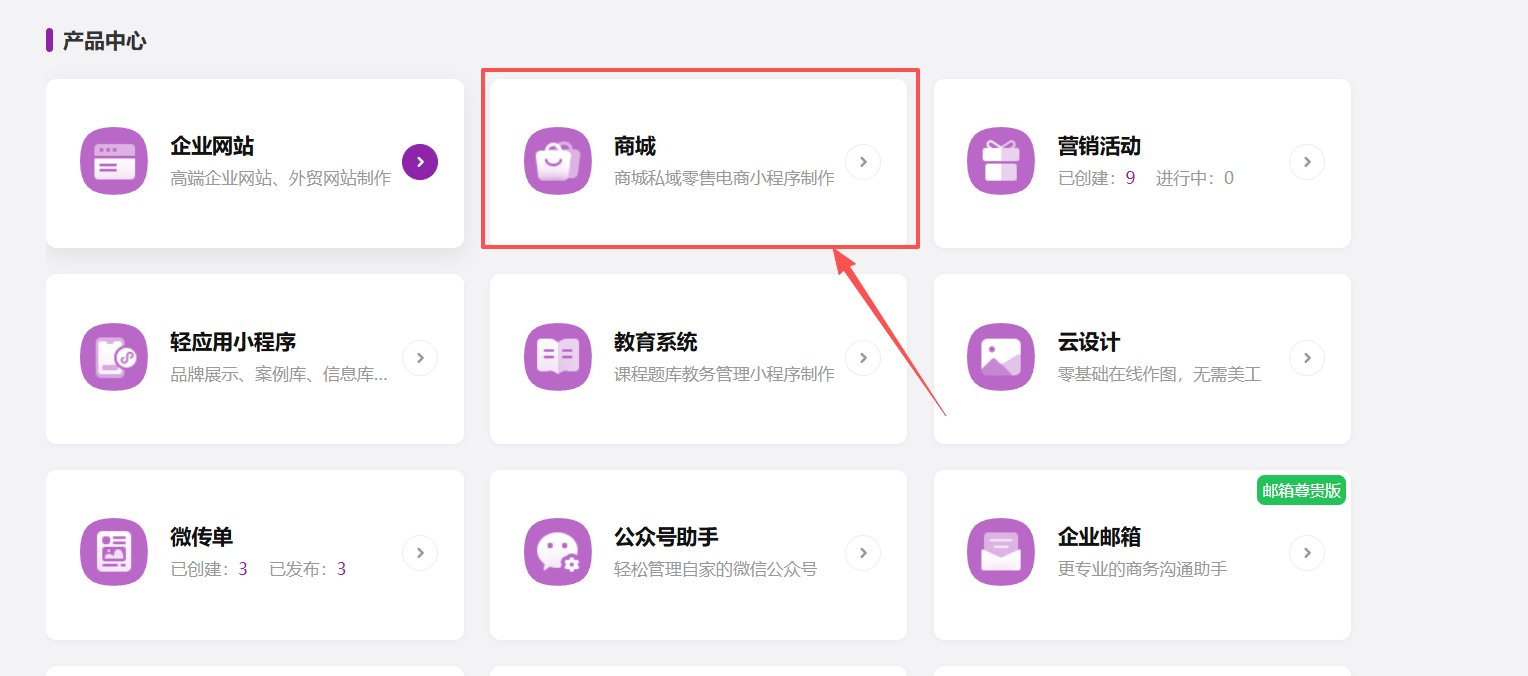Open the 企业邮箱 title link
Viewport: 1528px width, 676px height.
(x=1099, y=537)
